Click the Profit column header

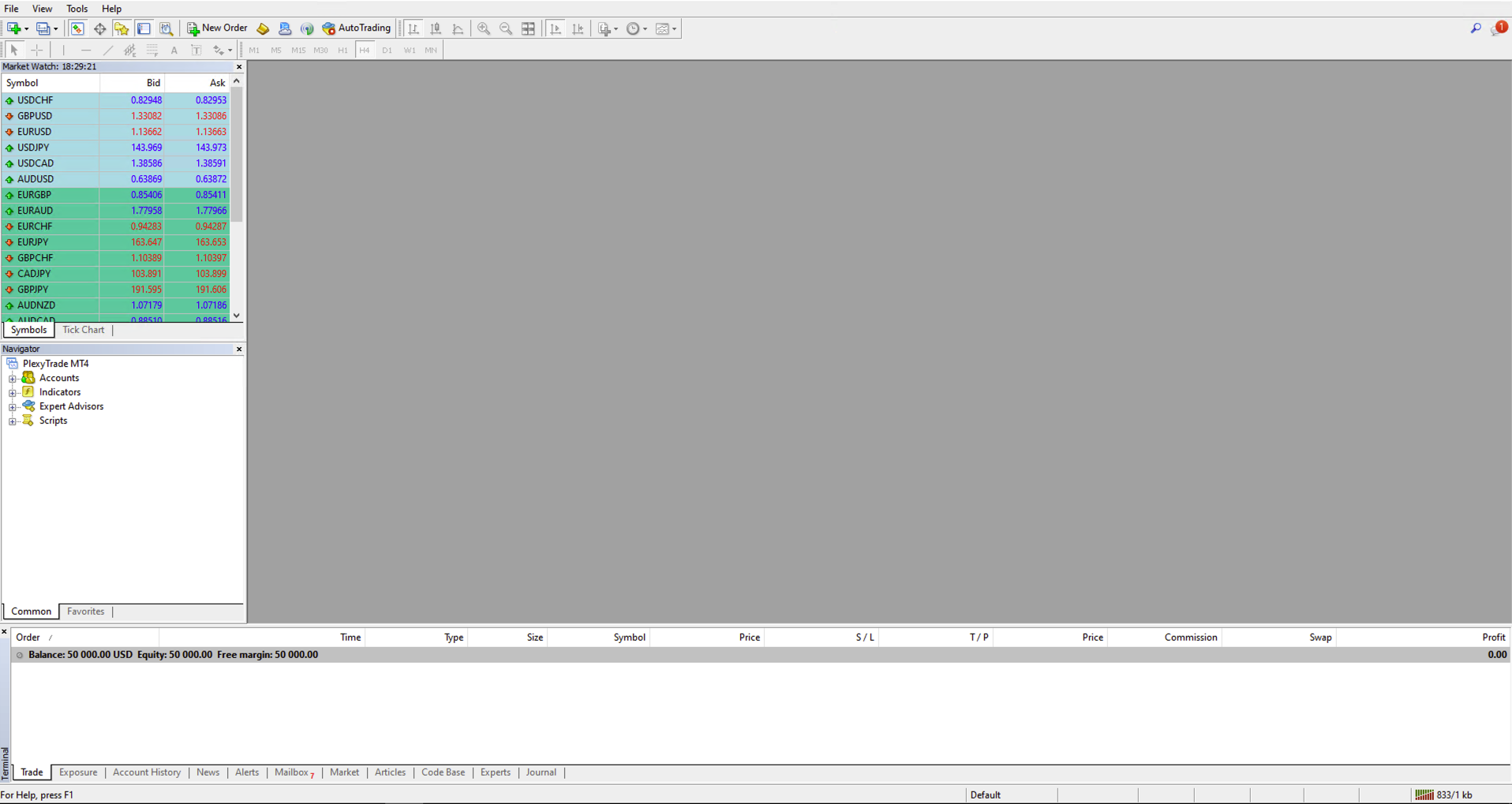[x=1423, y=638]
